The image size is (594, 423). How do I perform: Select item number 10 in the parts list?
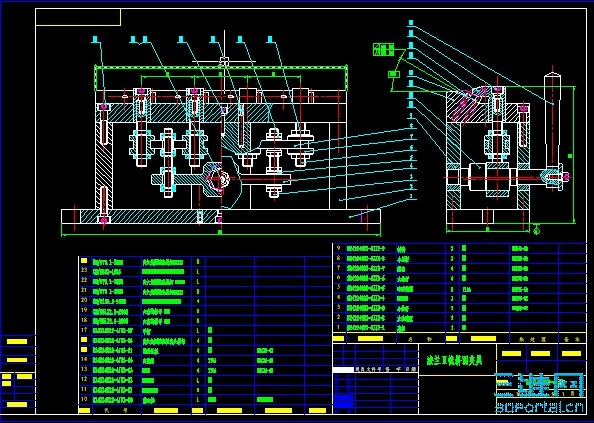84,399
